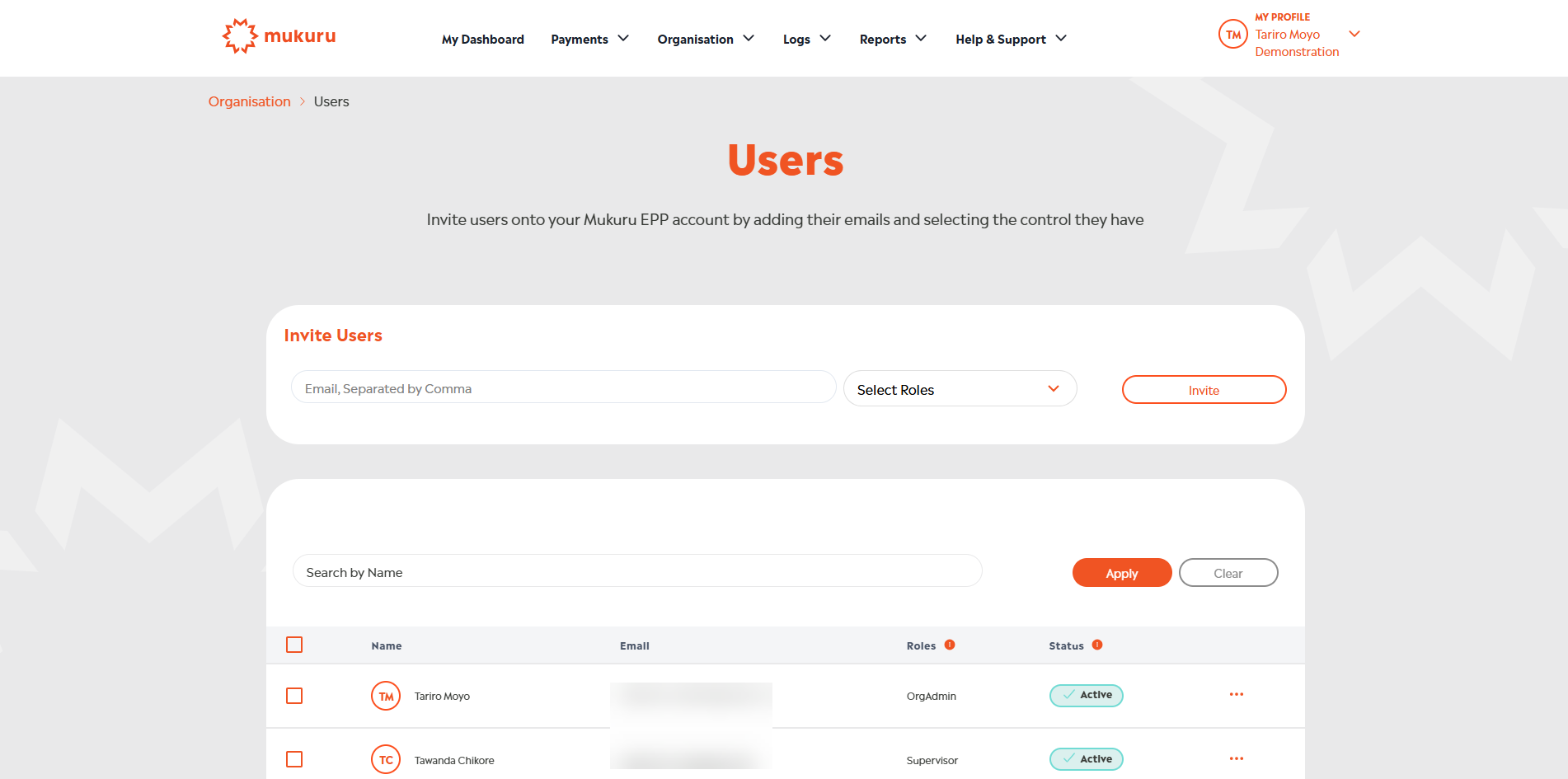Screen dimensions: 1568x779
Task: Click the Mukuru logo
Action: coord(279,36)
